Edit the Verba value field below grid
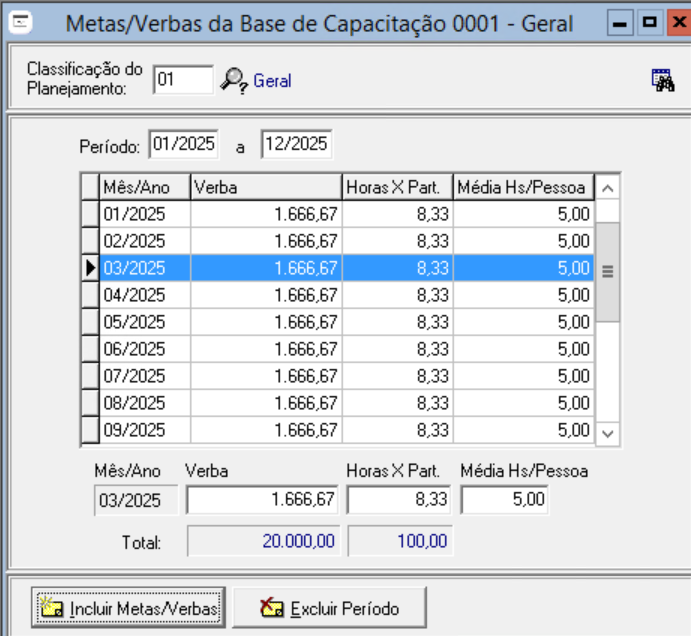691x636 pixels. (x=262, y=499)
